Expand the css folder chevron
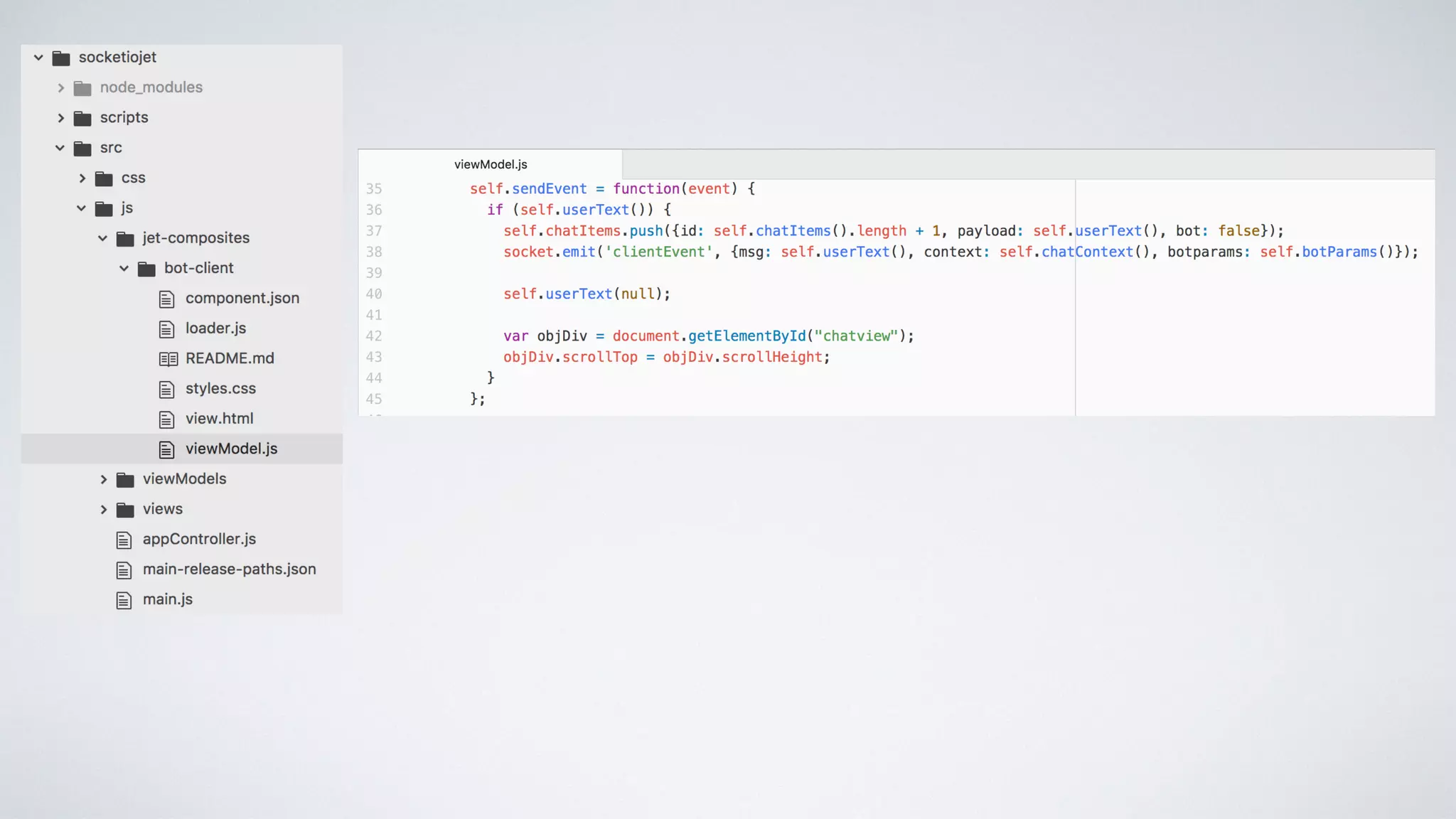Image resolution: width=1456 pixels, height=819 pixels. (x=82, y=178)
